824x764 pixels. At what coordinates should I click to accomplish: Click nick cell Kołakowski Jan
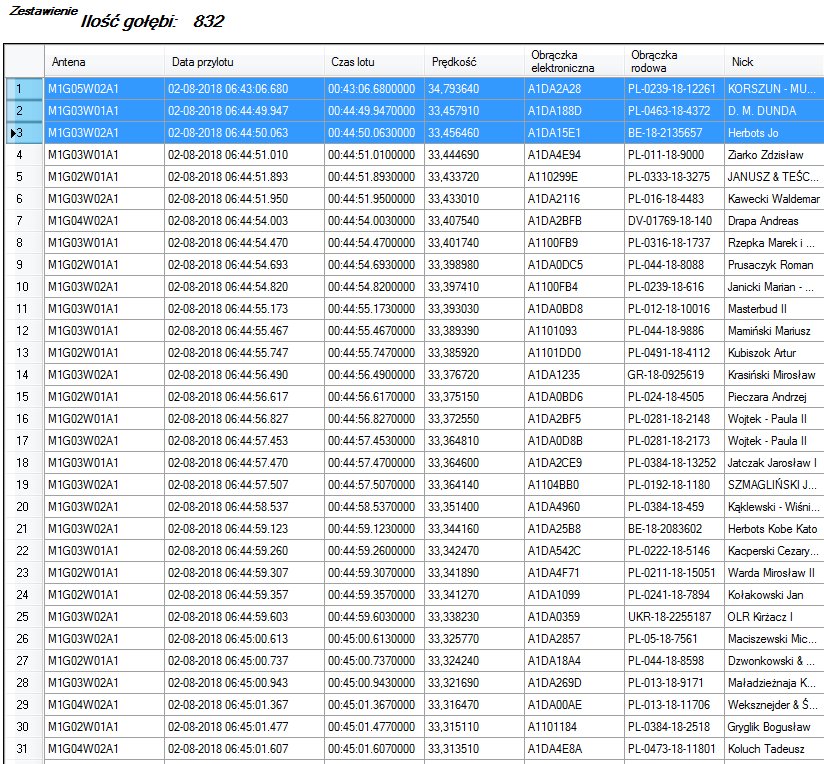[x=774, y=595]
